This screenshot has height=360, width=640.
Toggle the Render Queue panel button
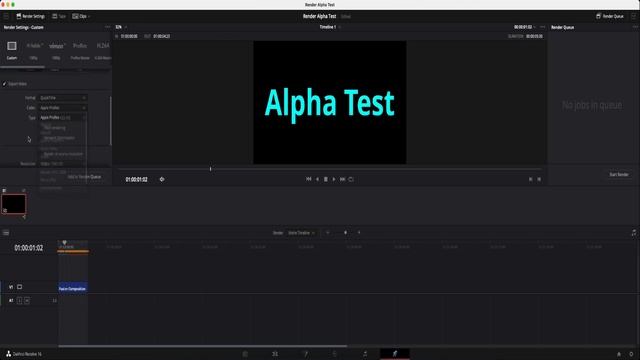tap(610, 16)
